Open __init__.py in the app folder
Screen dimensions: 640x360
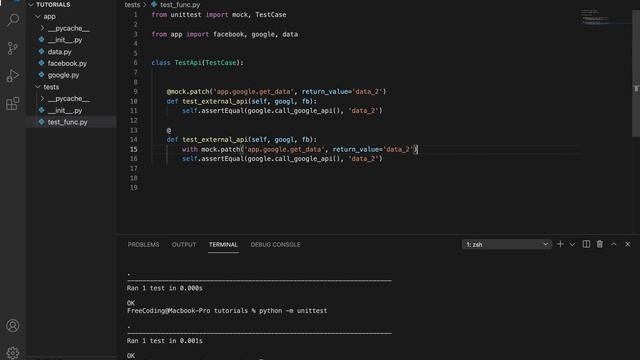[x=65, y=40]
